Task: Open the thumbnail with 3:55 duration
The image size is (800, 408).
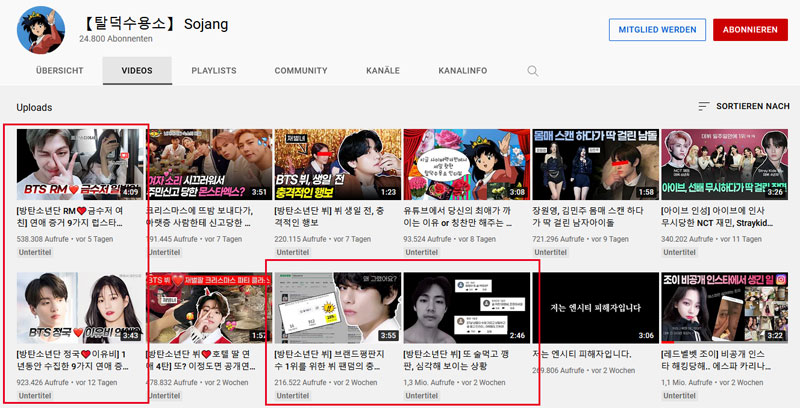Action: (x=338, y=308)
